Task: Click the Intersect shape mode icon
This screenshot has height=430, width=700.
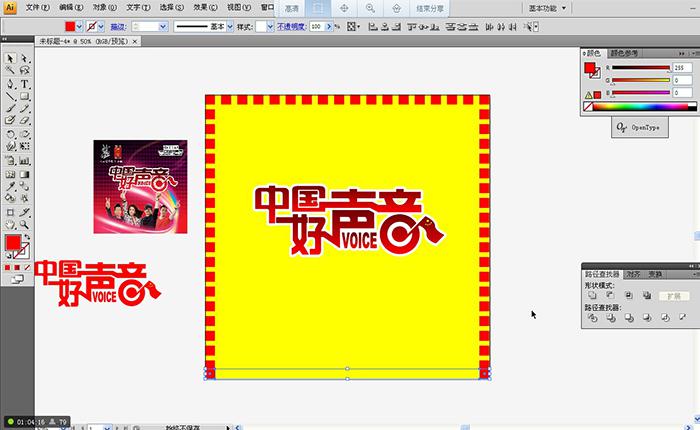Action: [629, 296]
